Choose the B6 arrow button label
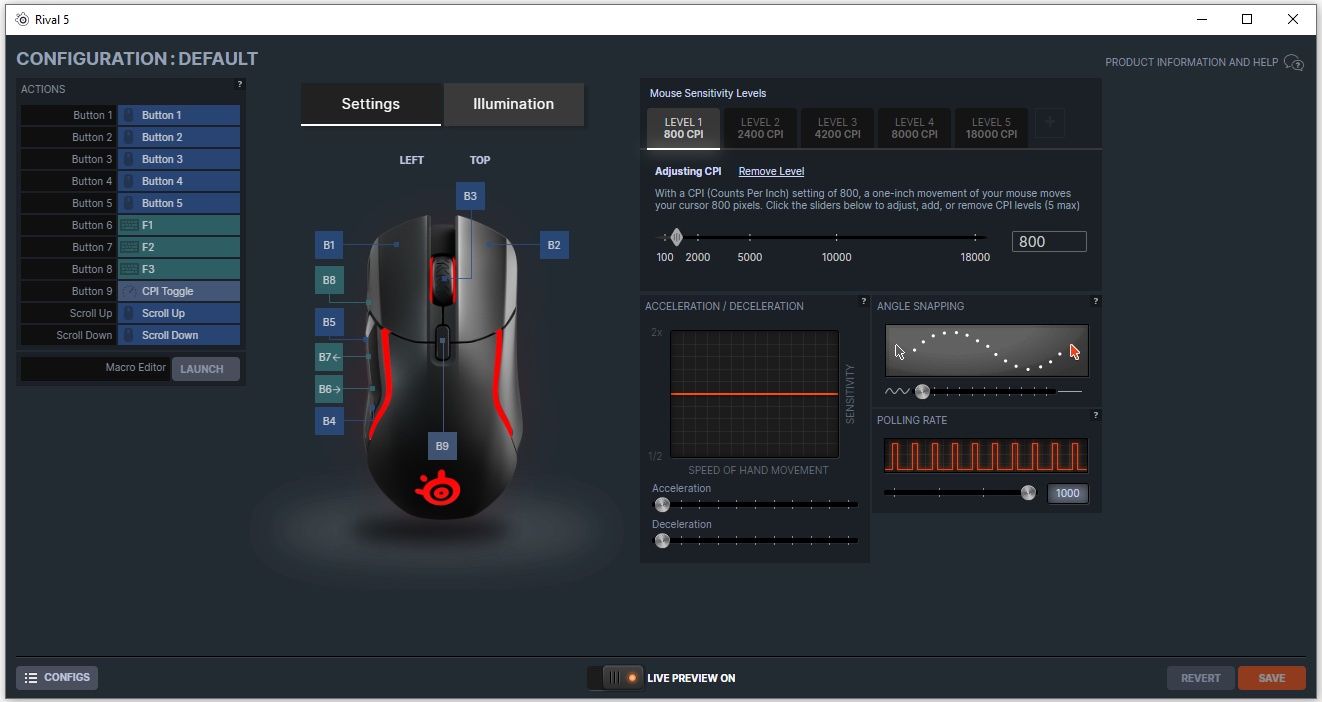 329,389
